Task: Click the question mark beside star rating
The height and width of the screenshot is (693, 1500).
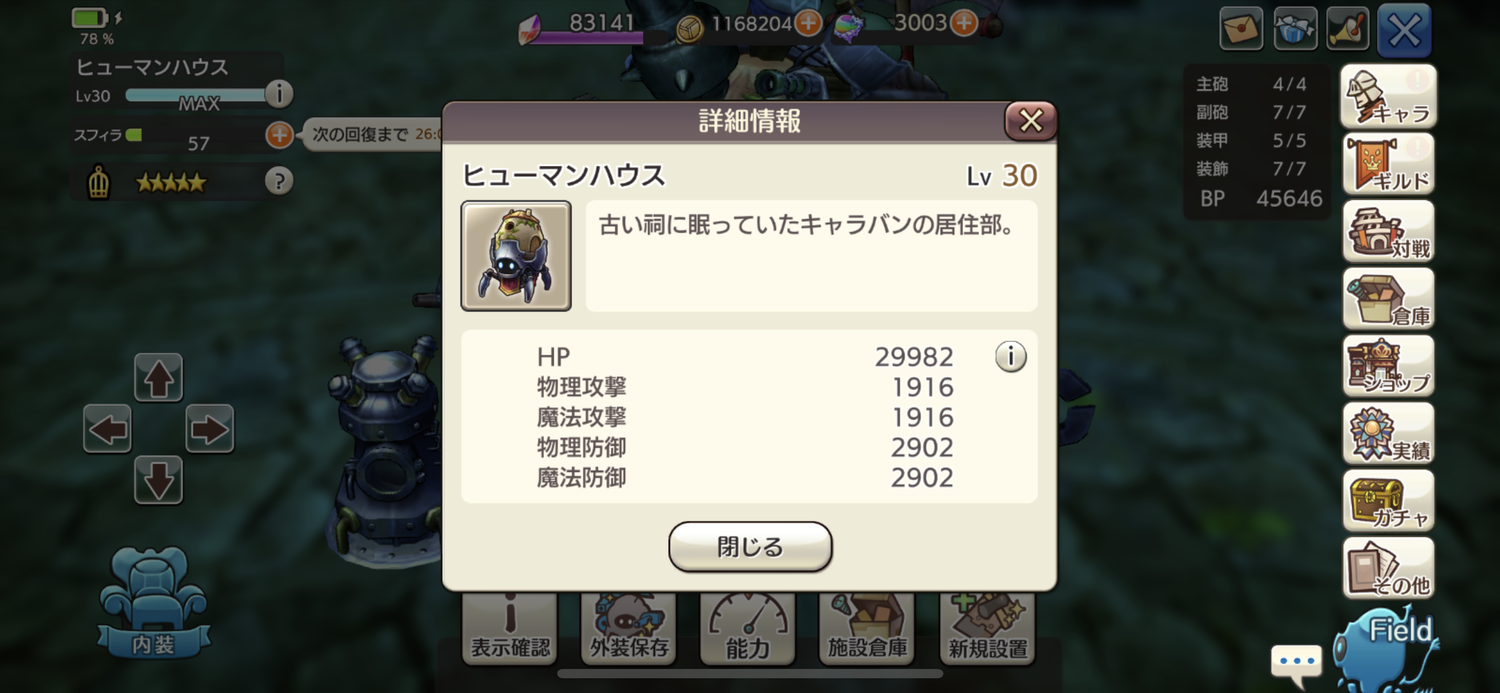Action: click(279, 181)
